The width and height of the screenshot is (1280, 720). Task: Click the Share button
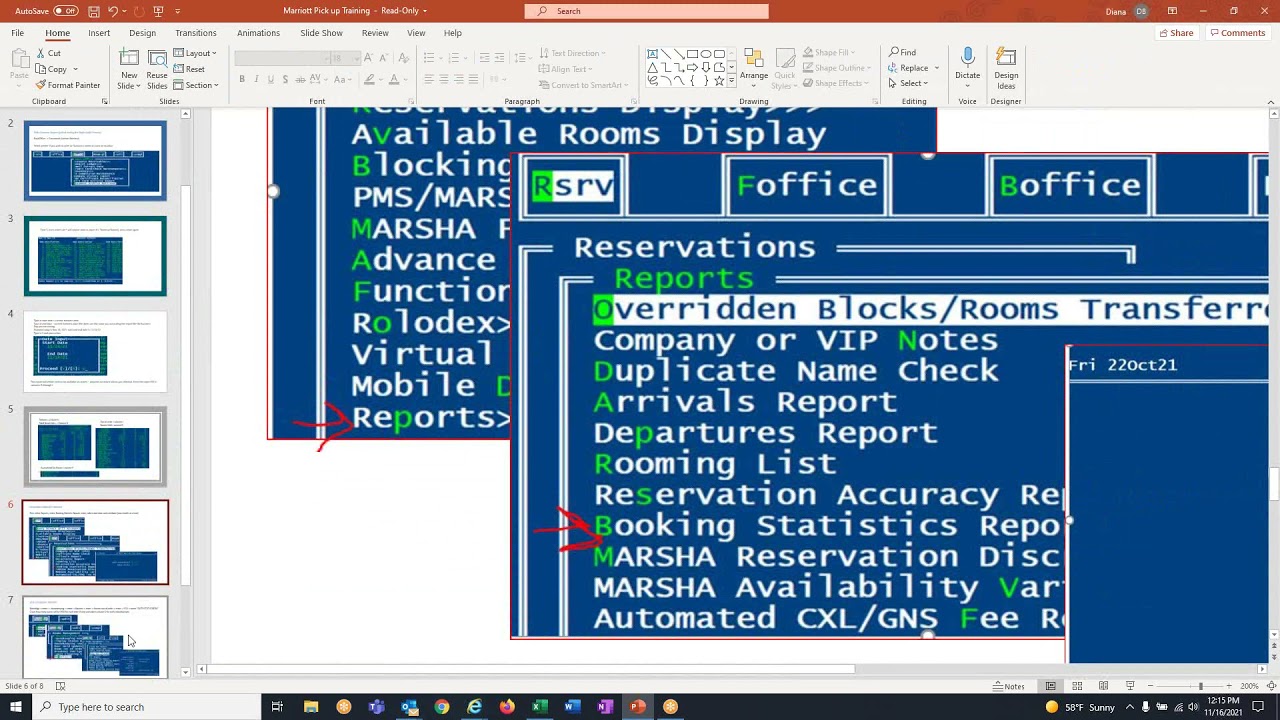[1176, 33]
